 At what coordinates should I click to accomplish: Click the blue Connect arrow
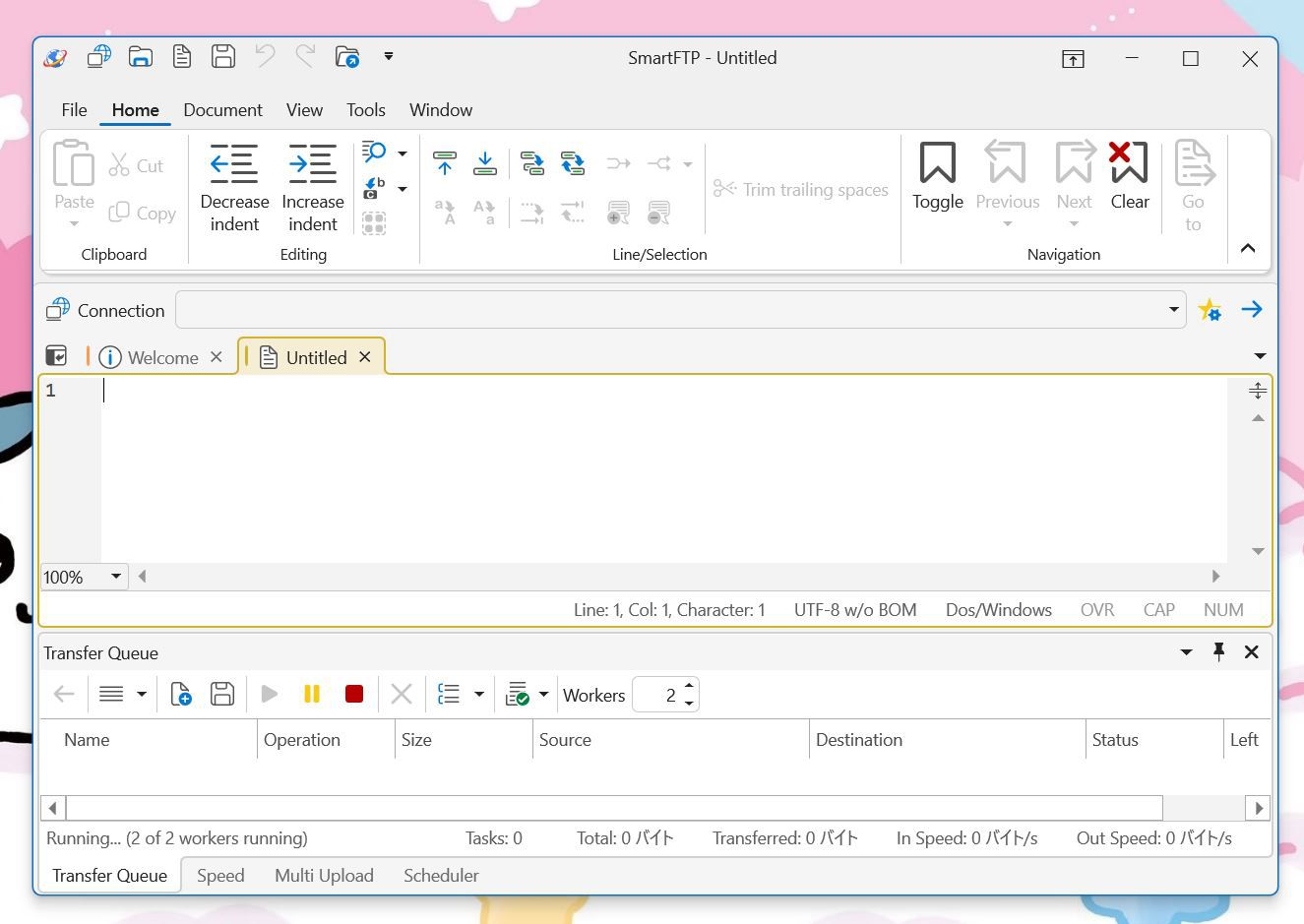1252,310
